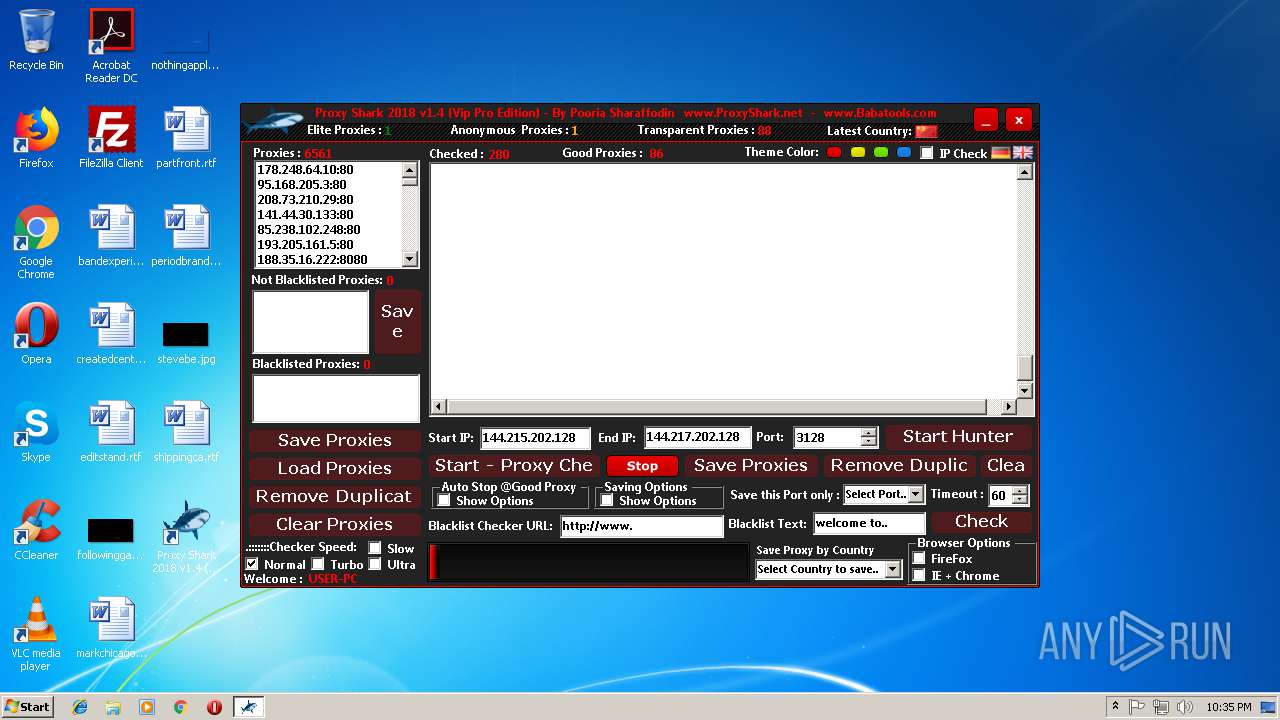Viewport: 1280px width, 720px height.
Task: Enable Turbo checker speed checkbox
Action: pos(318,564)
